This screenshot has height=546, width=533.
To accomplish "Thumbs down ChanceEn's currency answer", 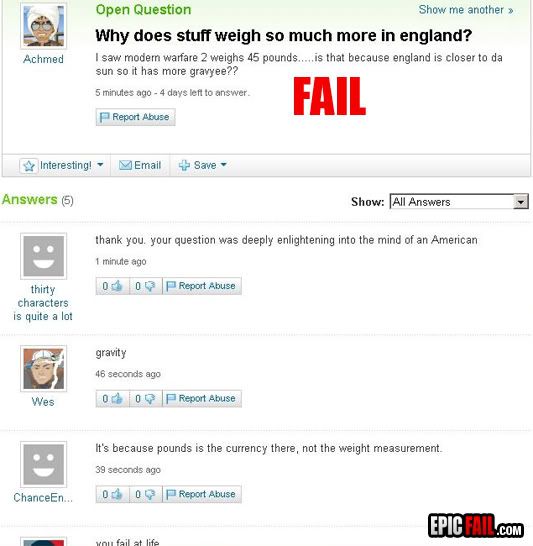I will point(146,494).
